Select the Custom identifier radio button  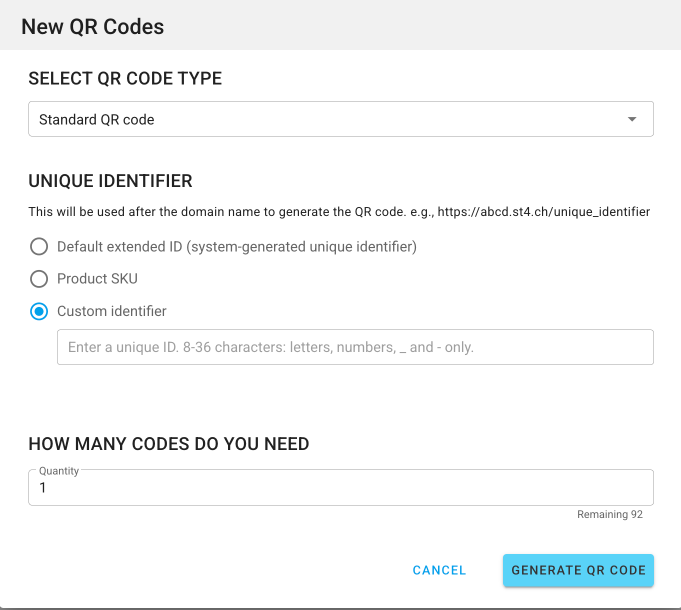[x=39, y=311]
